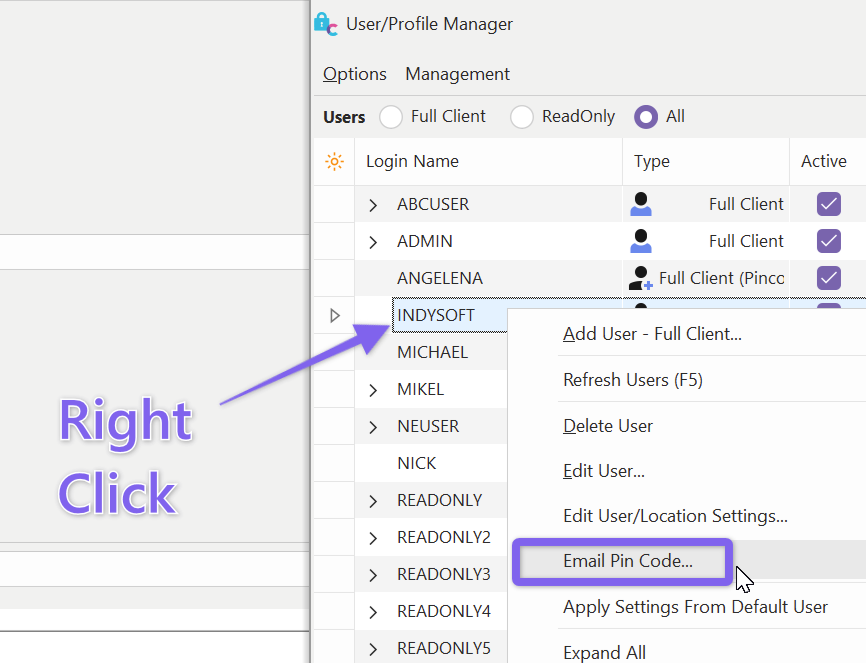
Task: Uncheck Active checkbox for ABCUSER
Action: tap(828, 204)
